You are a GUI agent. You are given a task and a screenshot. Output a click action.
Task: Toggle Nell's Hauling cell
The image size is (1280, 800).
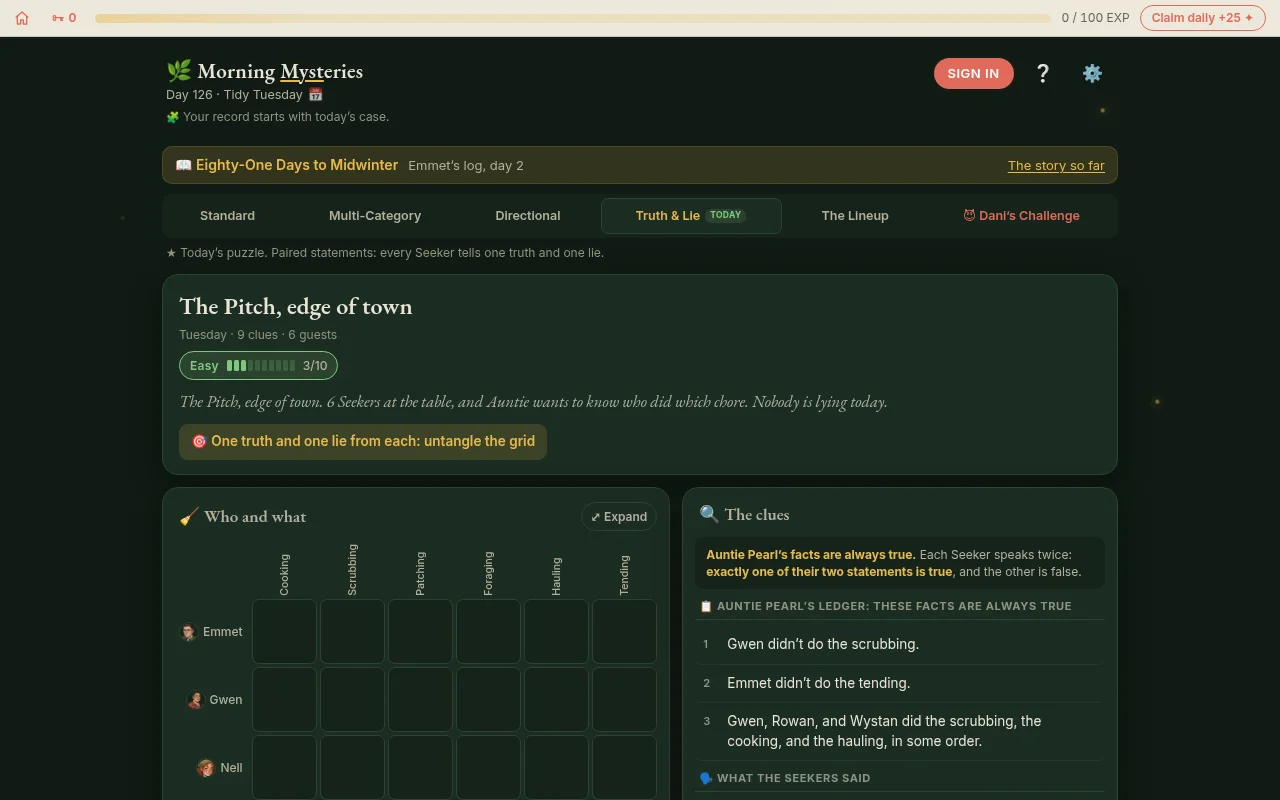pyautogui.click(x=556, y=767)
